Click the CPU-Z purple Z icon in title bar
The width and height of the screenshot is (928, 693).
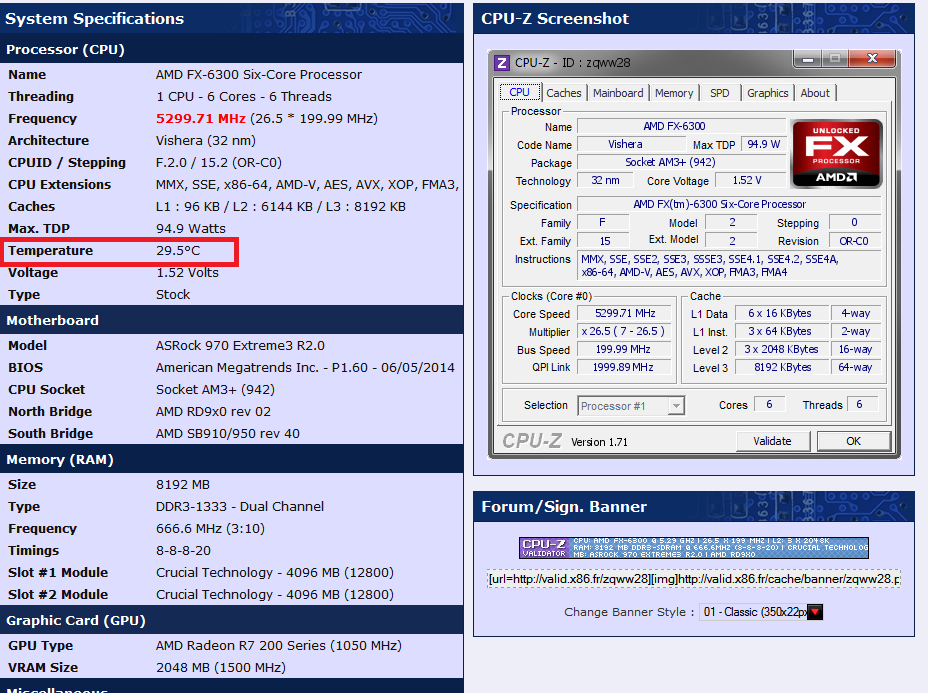(502, 62)
